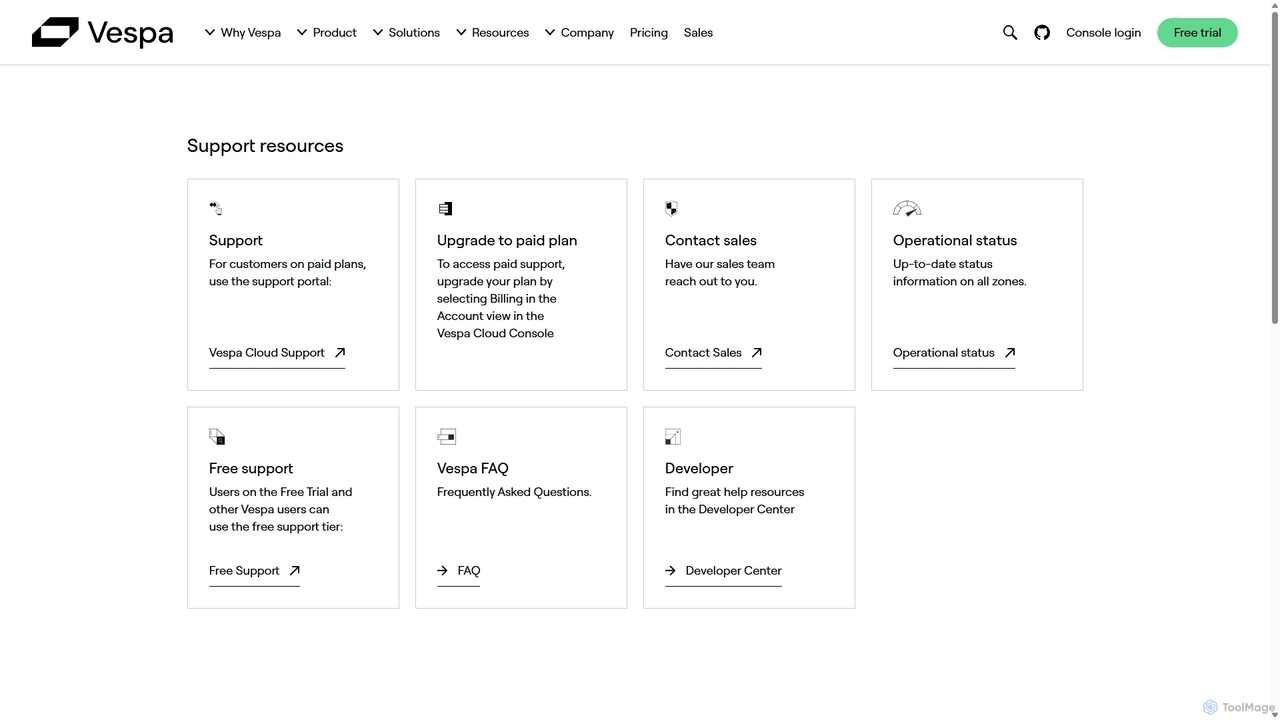
Task: Expand the Company menu chevron
Action: click(x=550, y=32)
